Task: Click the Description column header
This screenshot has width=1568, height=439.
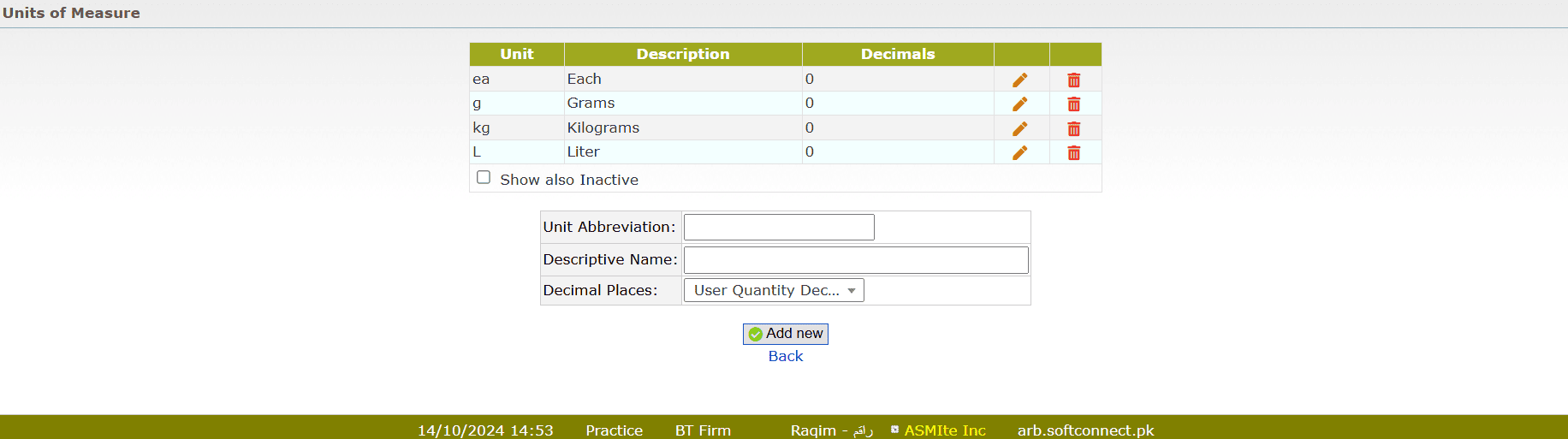Action: 683,54
